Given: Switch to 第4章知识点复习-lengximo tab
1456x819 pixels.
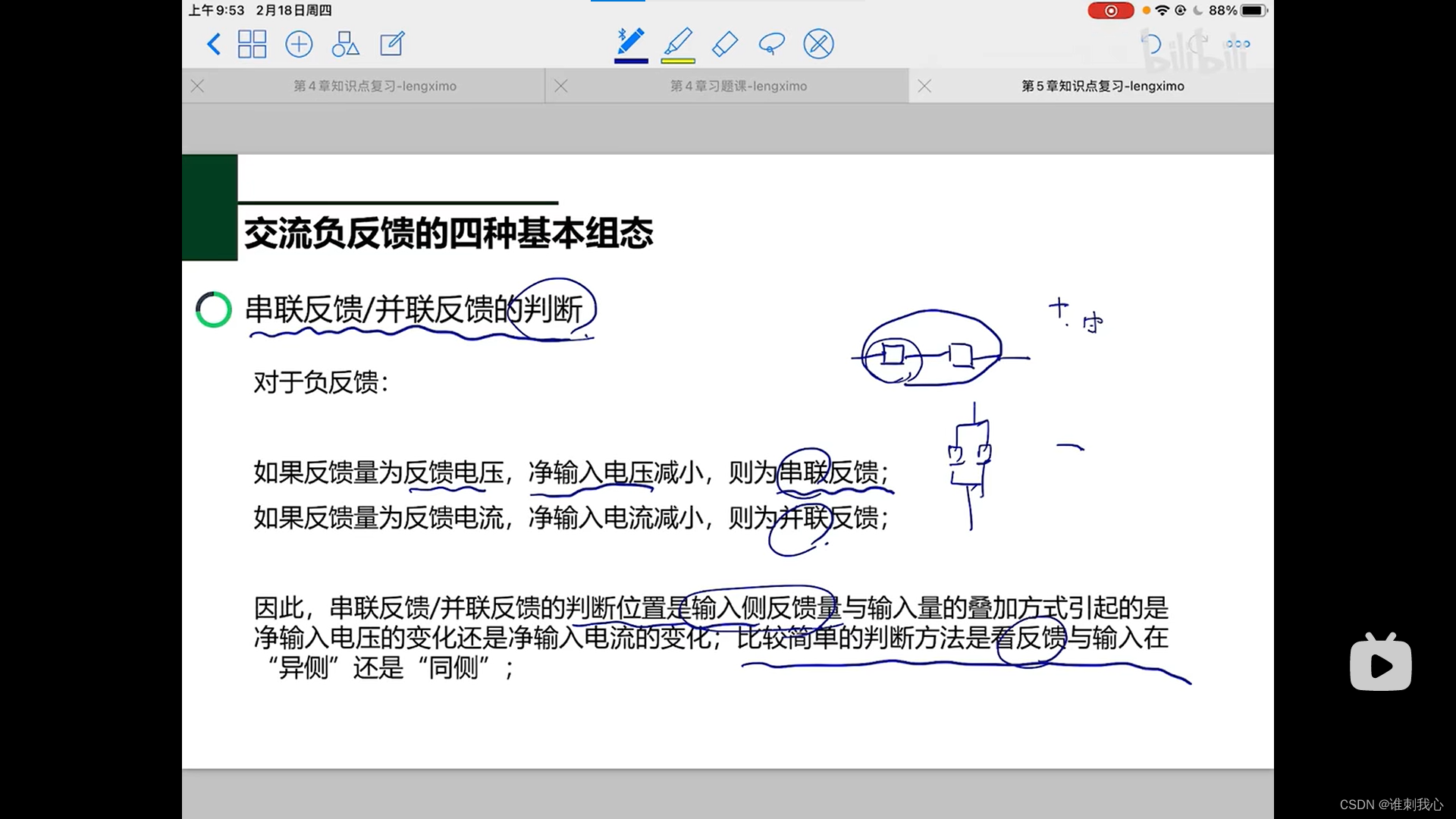Looking at the screenshot, I should (375, 86).
